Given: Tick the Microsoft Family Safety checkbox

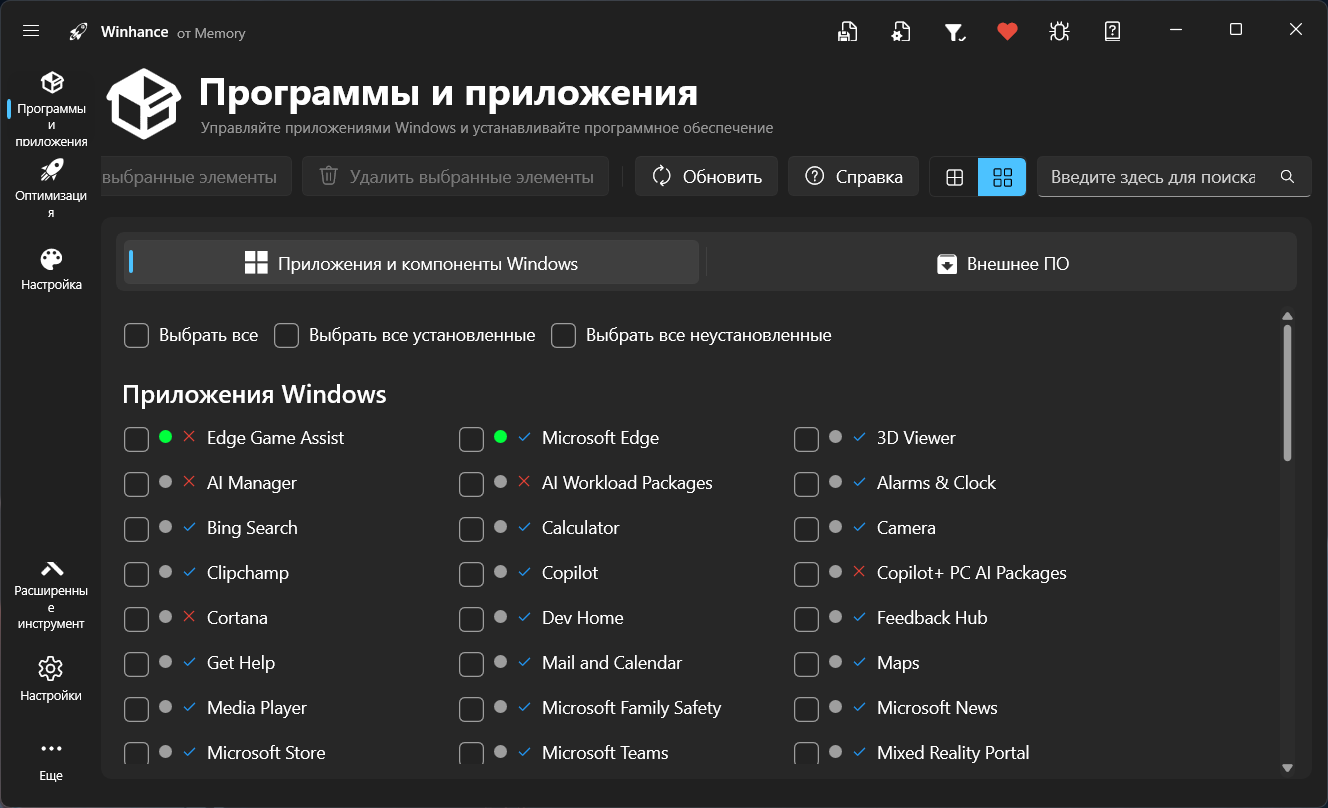Looking at the screenshot, I should (x=472, y=709).
